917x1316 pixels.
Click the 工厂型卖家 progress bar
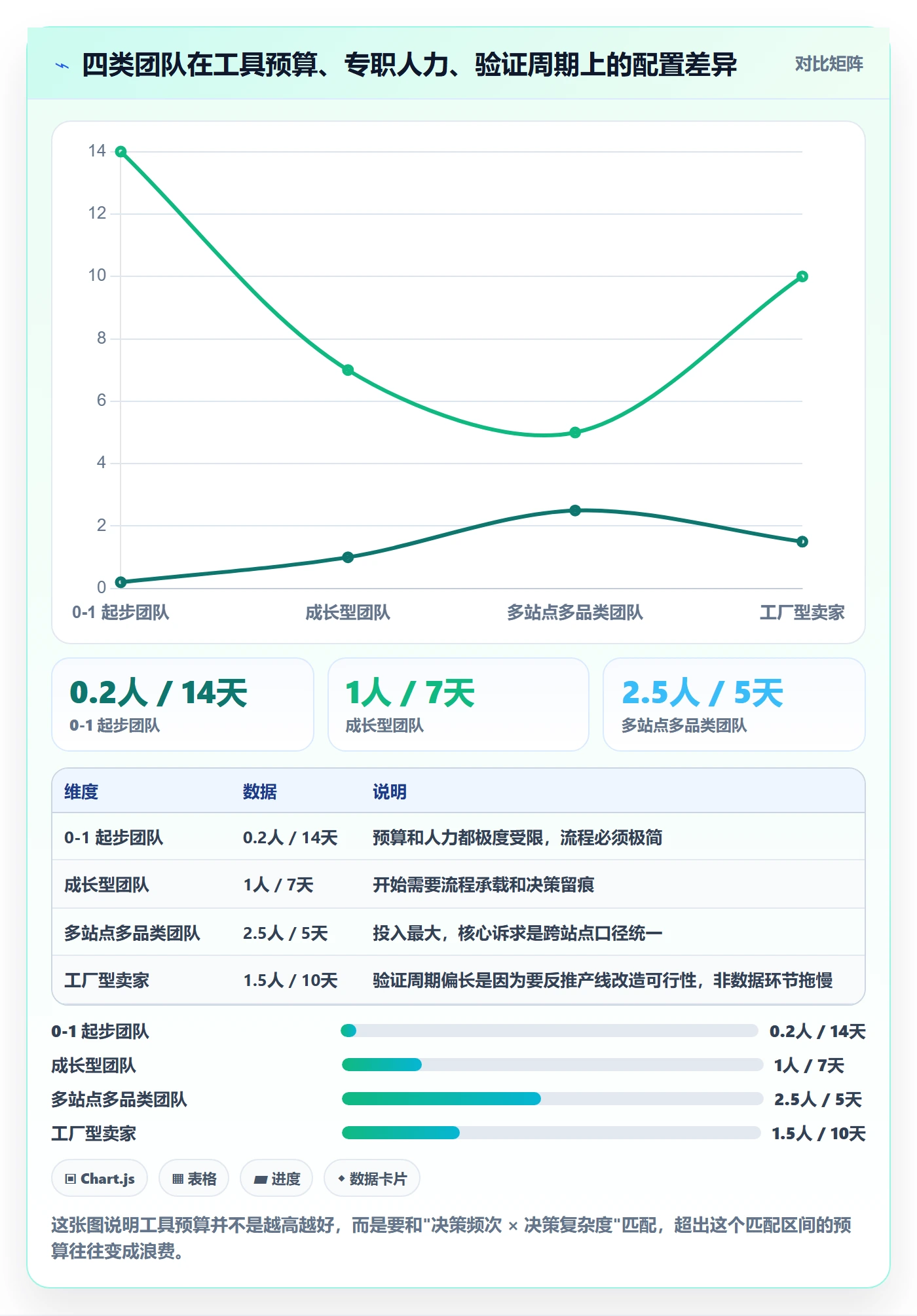pos(551,1133)
